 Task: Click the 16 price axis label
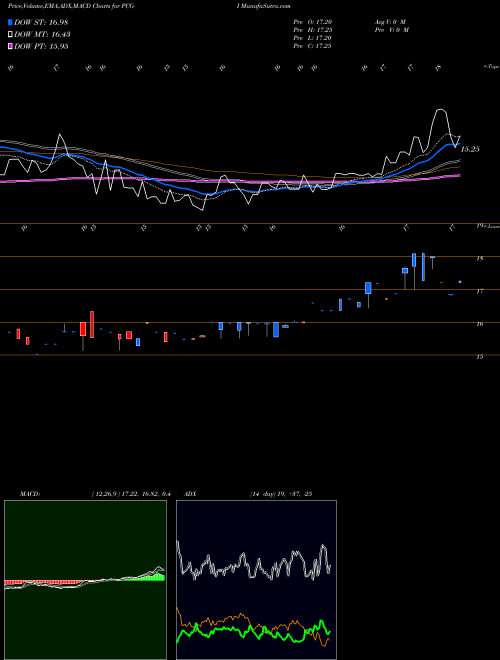click(480, 324)
